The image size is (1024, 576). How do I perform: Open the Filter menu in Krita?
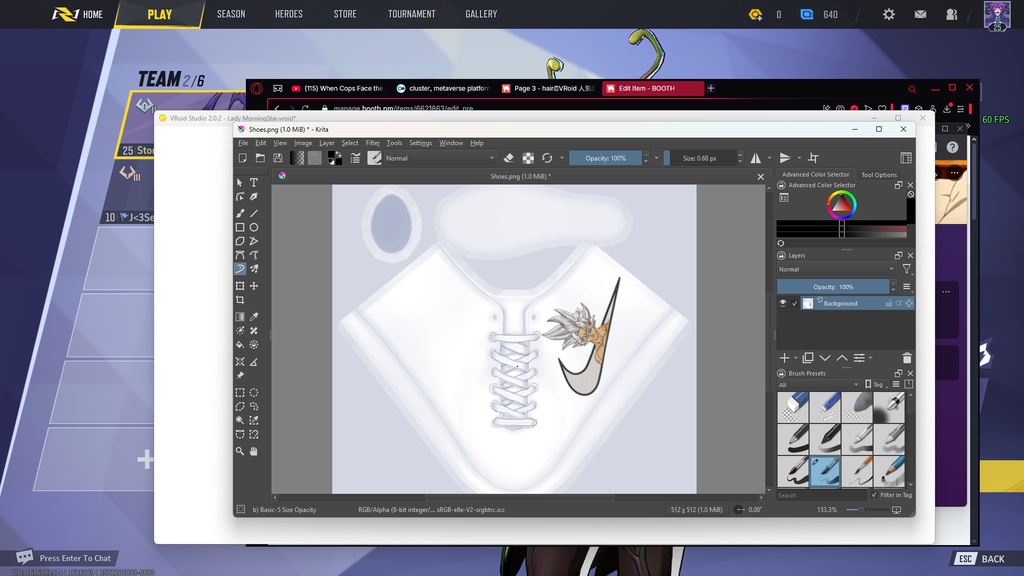[x=372, y=143]
